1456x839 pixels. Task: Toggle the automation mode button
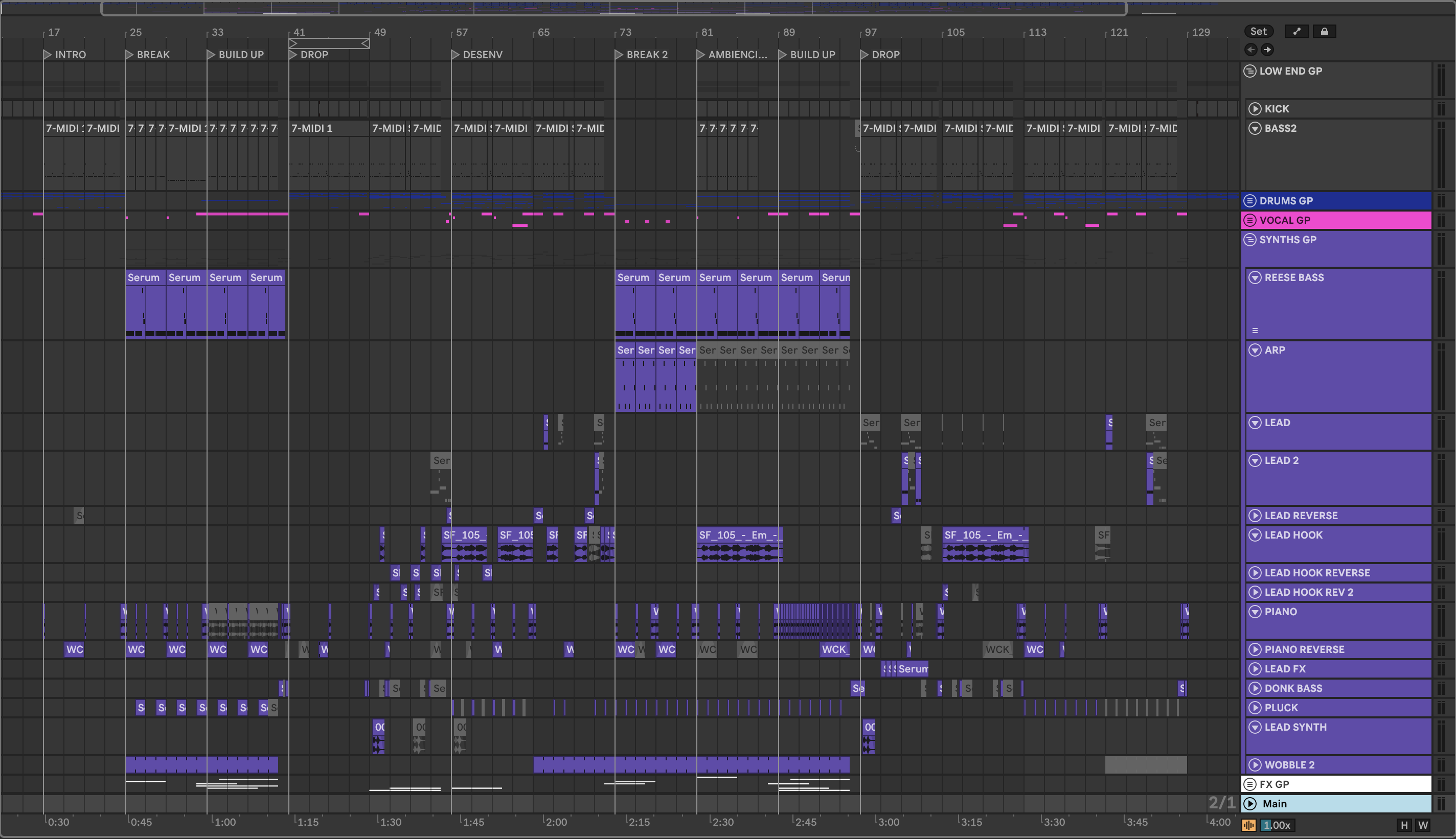coord(1297,32)
